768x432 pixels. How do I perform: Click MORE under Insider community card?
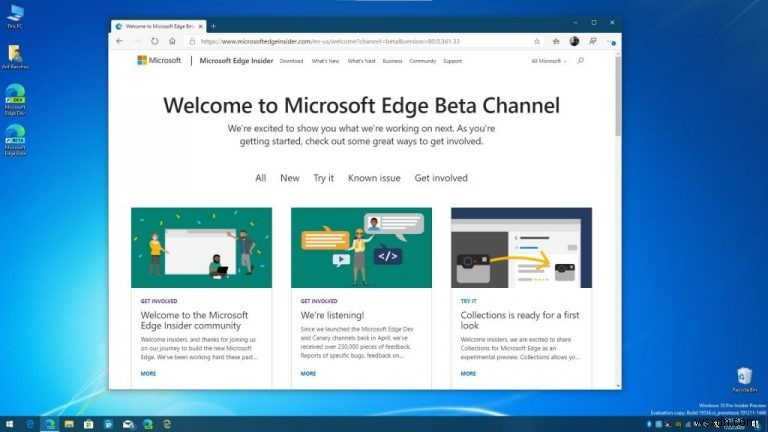148,374
